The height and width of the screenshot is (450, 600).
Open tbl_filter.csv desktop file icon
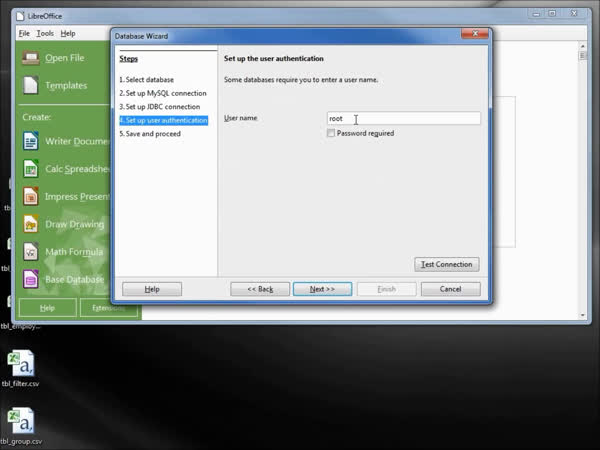point(20,363)
